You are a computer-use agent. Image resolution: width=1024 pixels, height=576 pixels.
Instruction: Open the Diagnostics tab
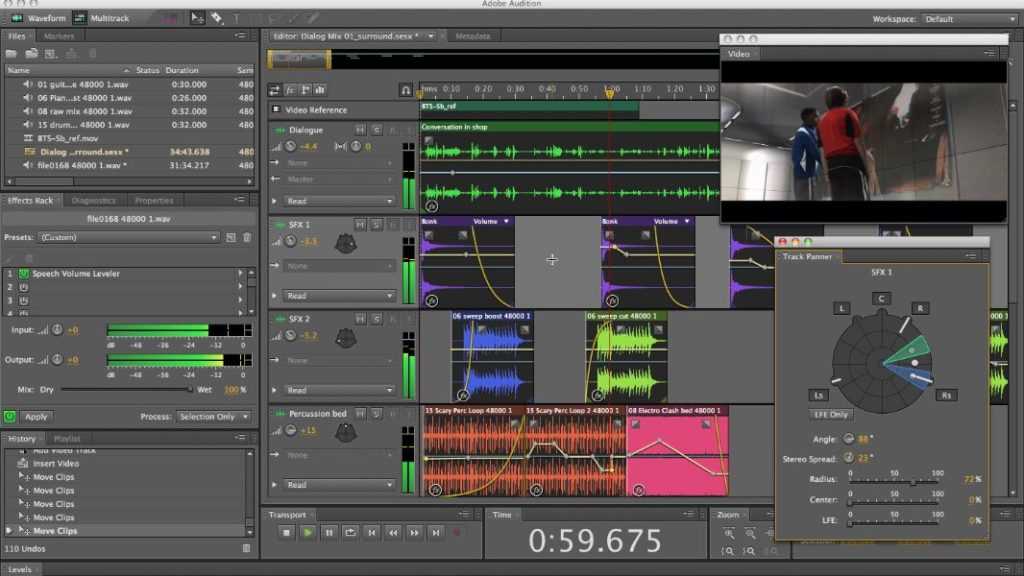click(x=94, y=201)
